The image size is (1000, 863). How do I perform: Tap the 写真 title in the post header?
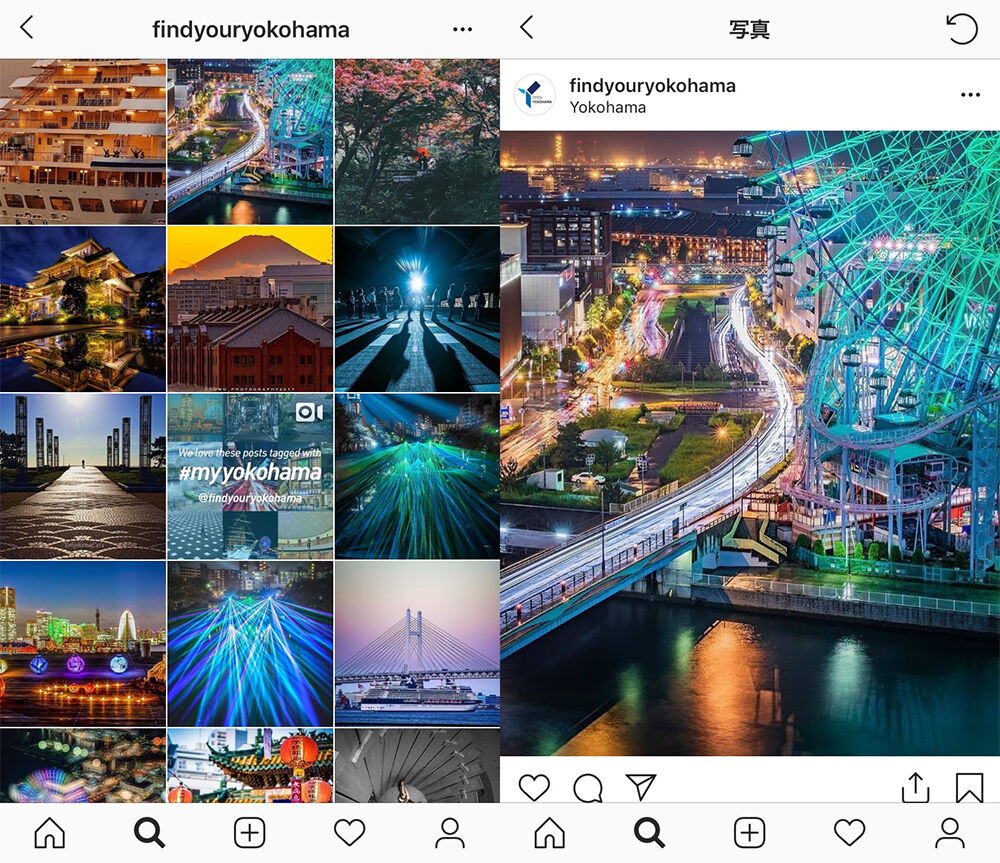click(x=749, y=29)
